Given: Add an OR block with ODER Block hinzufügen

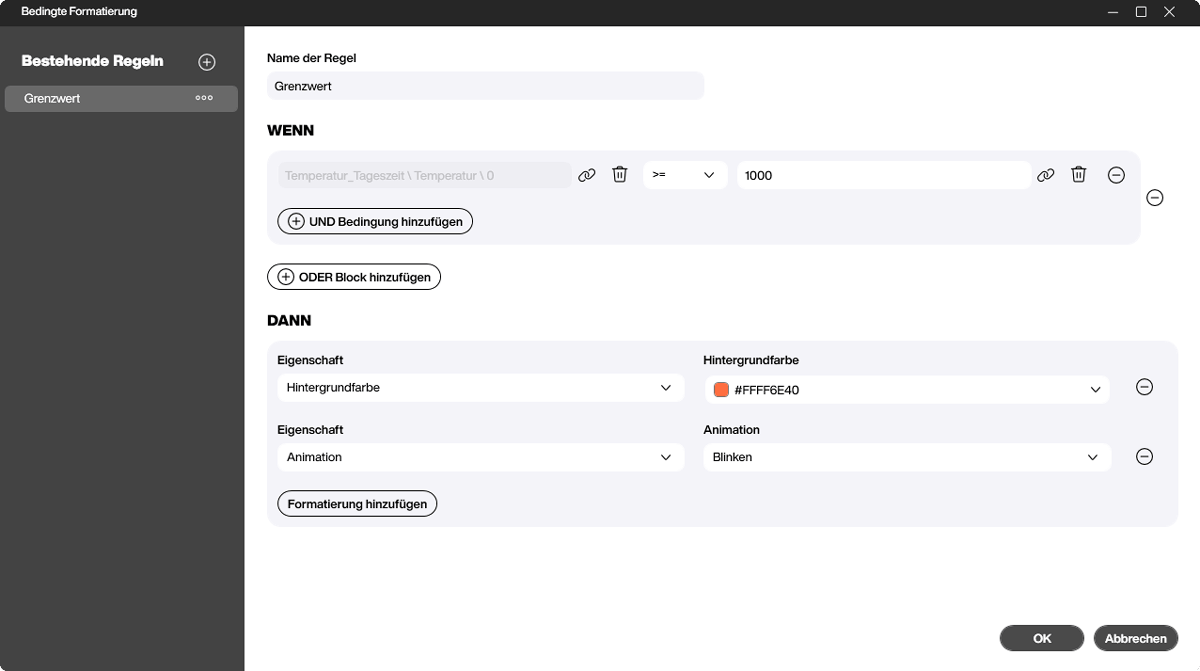Looking at the screenshot, I should 353,276.
